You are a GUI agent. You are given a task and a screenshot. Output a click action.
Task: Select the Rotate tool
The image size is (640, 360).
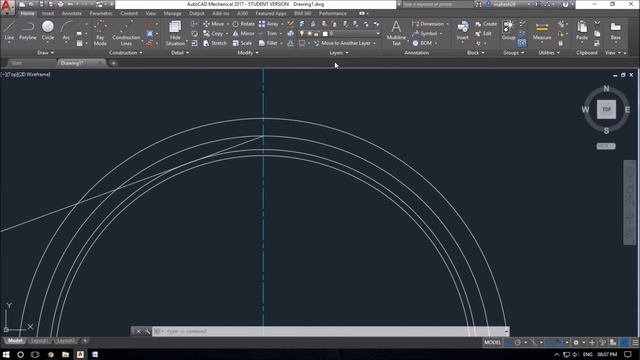243,24
